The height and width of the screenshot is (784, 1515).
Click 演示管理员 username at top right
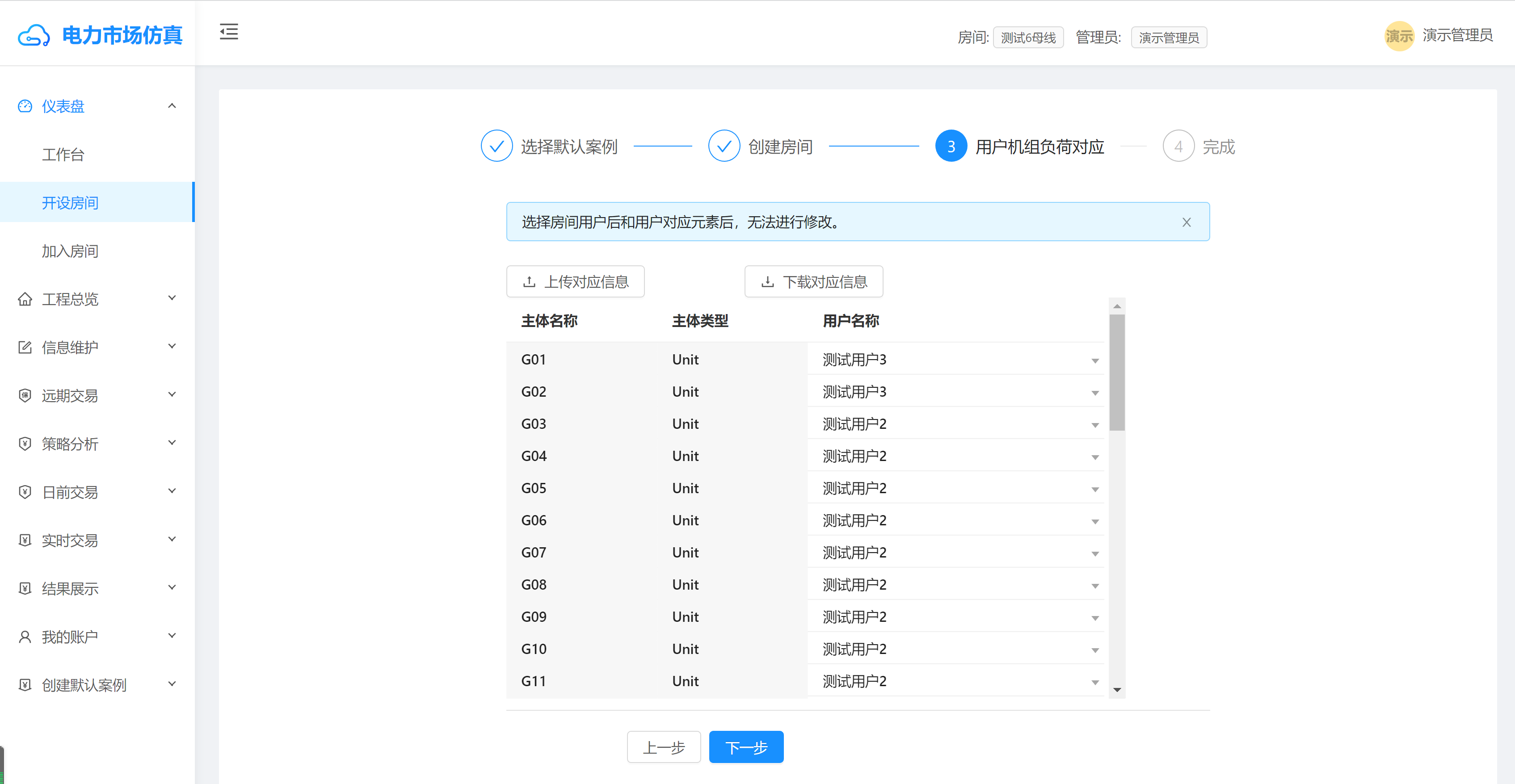tap(1457, 35)
